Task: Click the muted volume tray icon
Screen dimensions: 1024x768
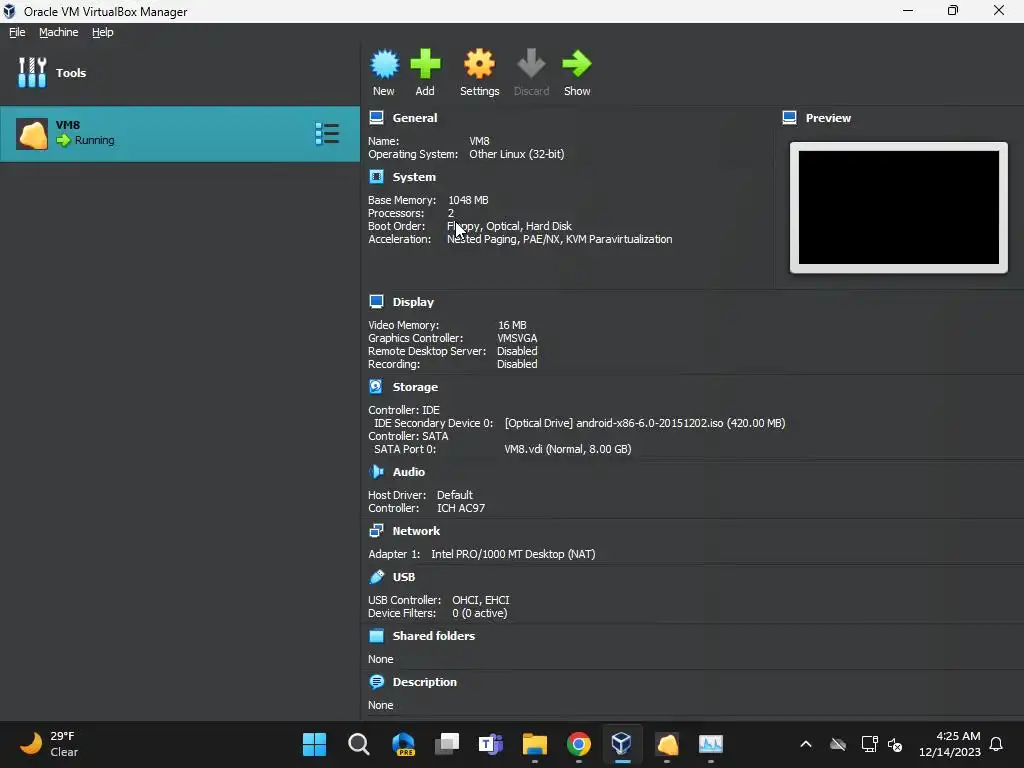Action: point(895,744)
